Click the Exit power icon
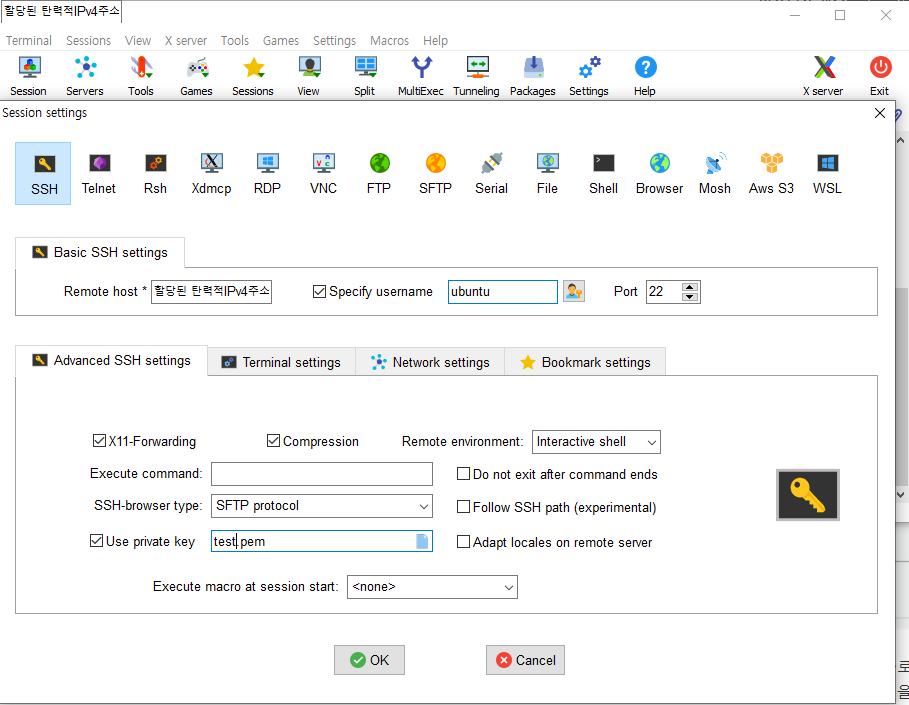 point(880,76)
